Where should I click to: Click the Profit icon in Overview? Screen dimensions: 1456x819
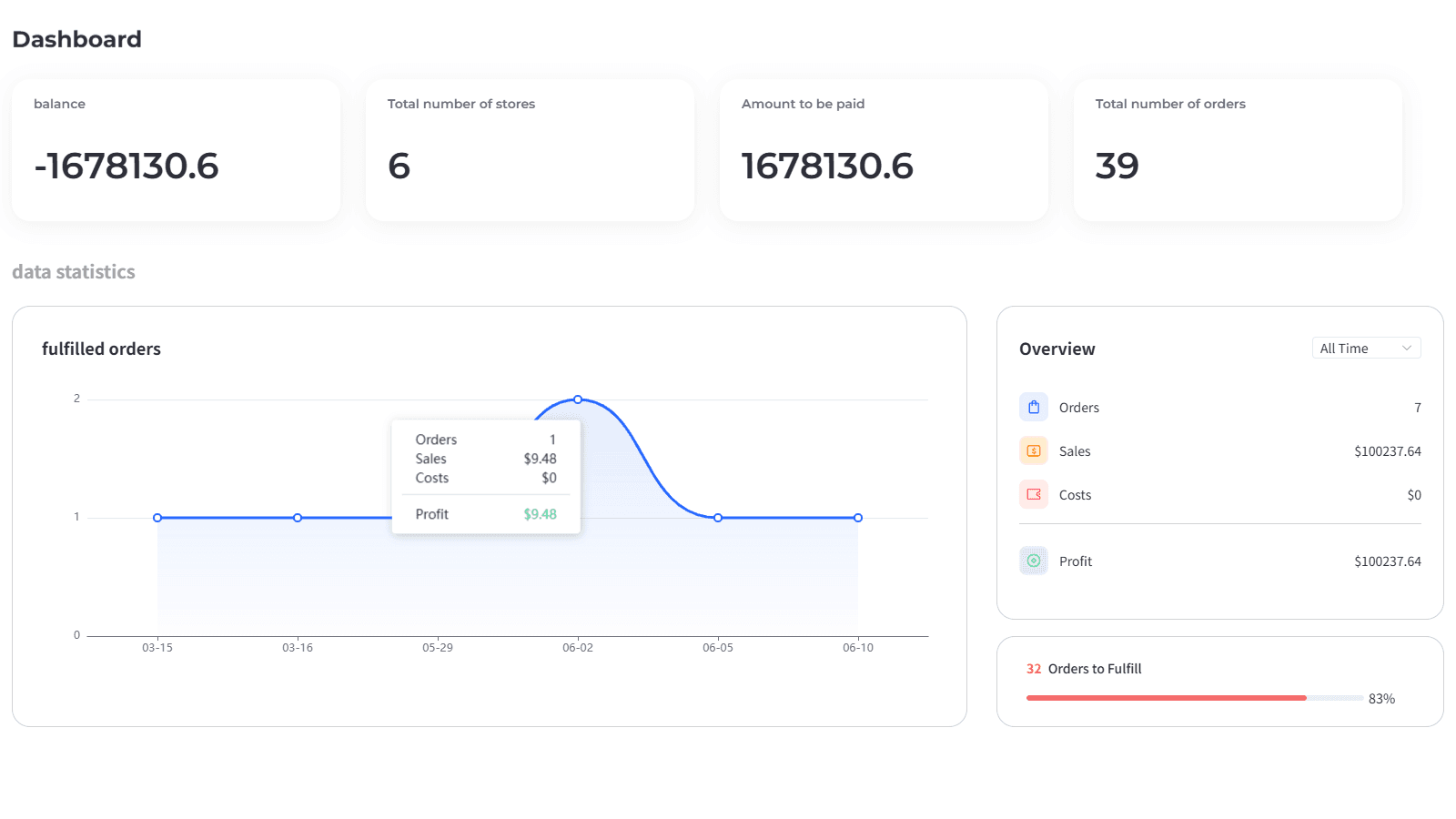click(x=1034, y=561)
